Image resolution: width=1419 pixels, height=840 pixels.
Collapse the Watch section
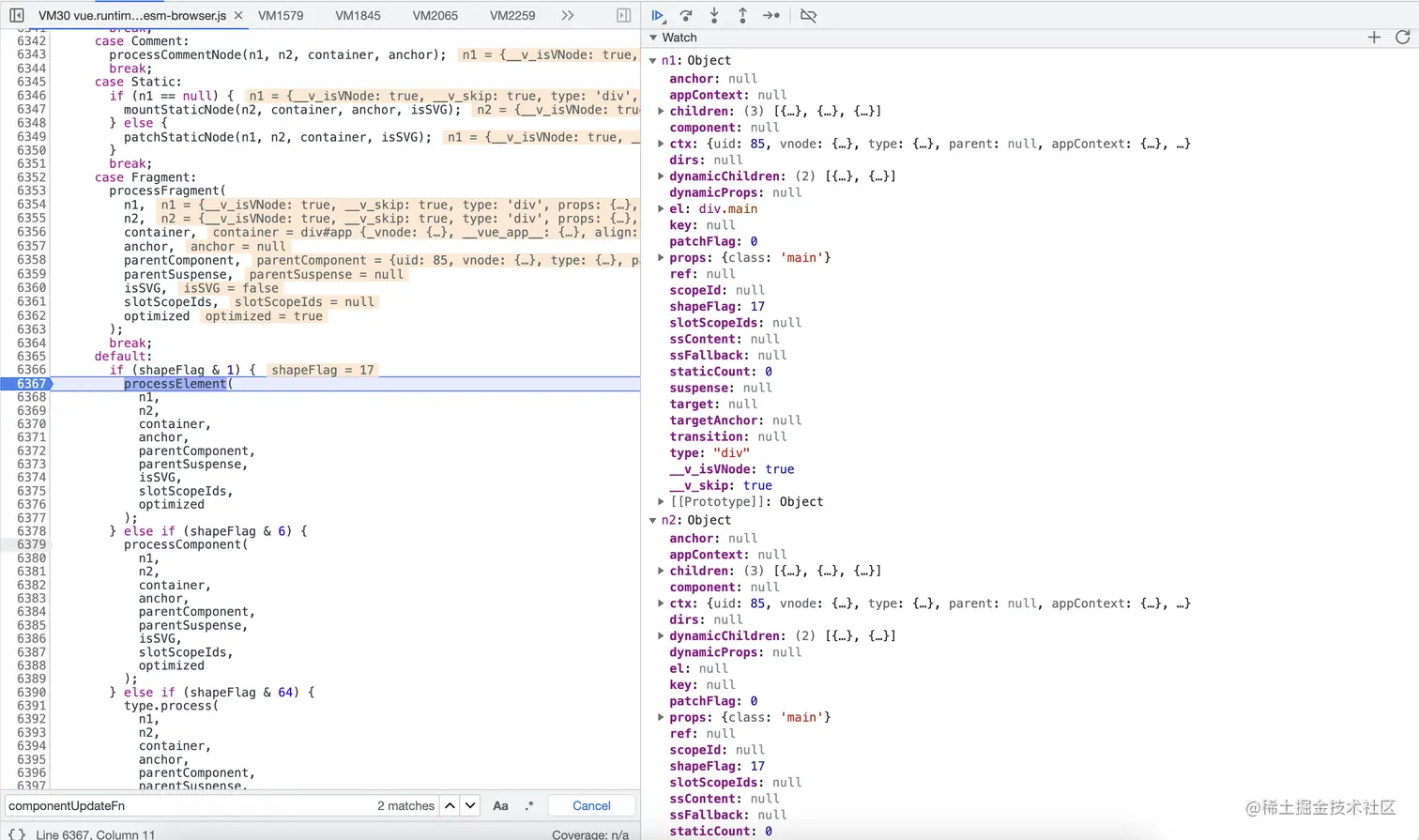(x=653, y=38)
